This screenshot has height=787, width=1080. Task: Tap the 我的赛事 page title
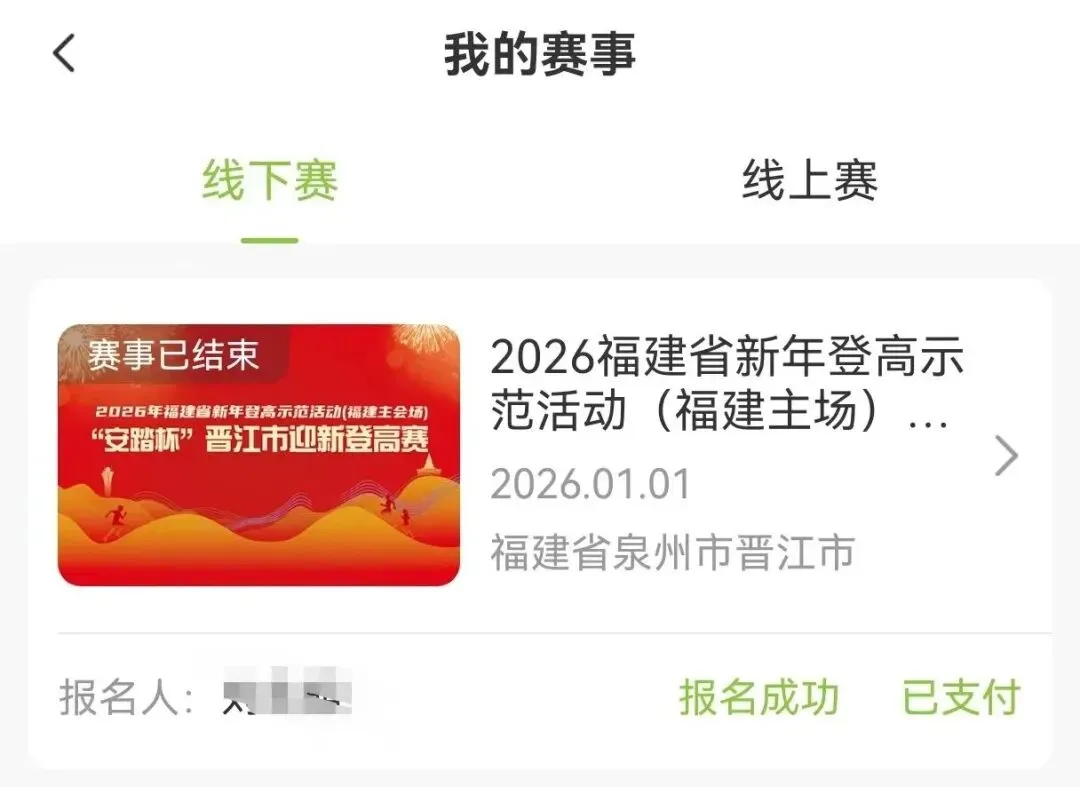coord(539,54)
